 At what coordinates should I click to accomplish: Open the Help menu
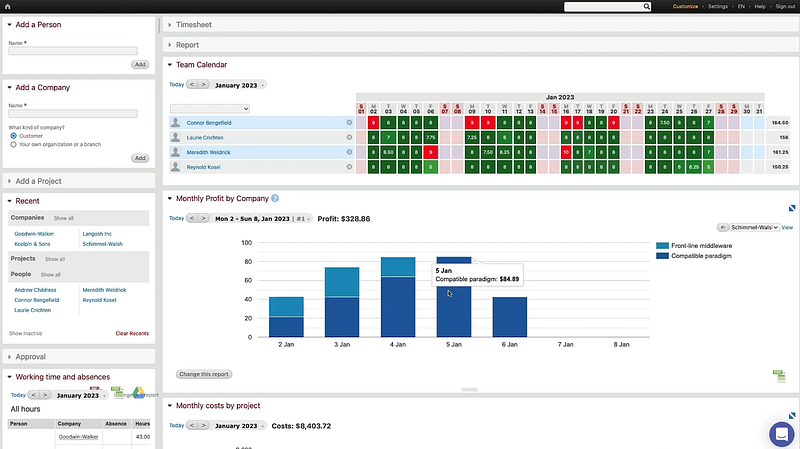tap(760, 7)
